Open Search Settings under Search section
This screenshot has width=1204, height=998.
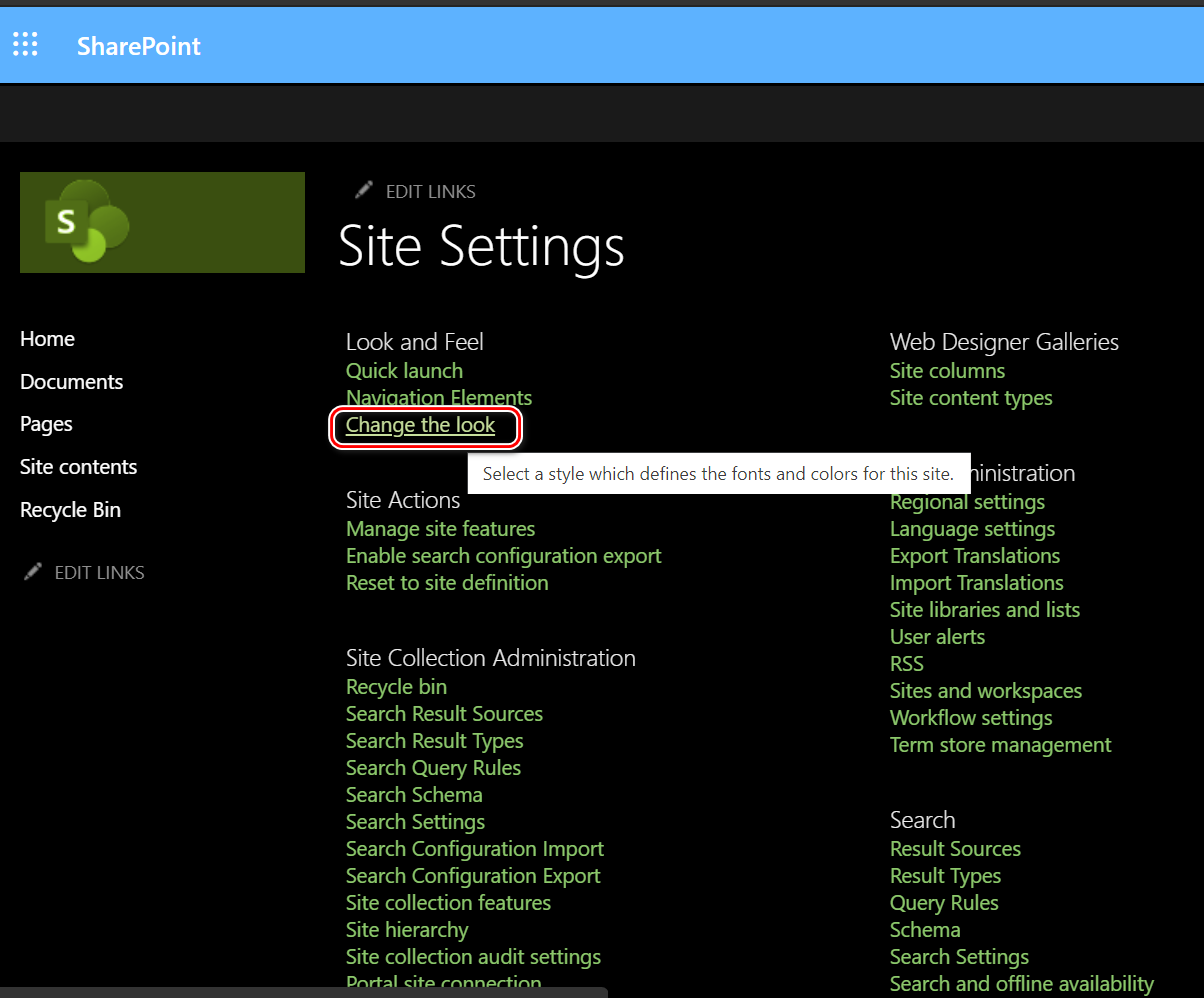959,957
